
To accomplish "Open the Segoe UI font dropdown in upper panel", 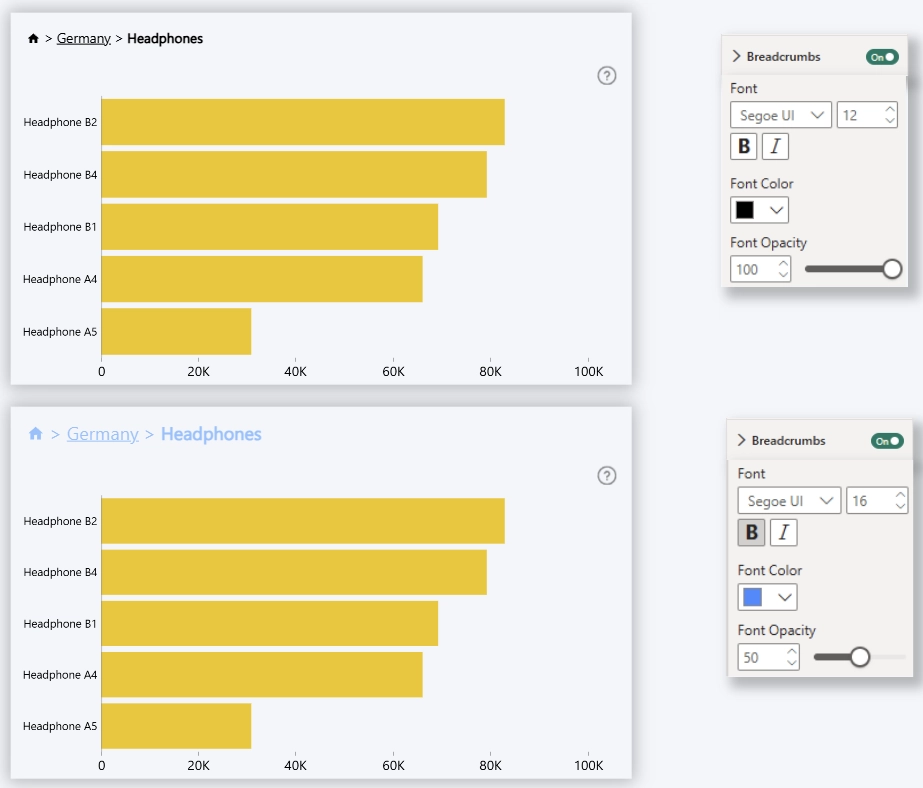I will coord(781,116).
